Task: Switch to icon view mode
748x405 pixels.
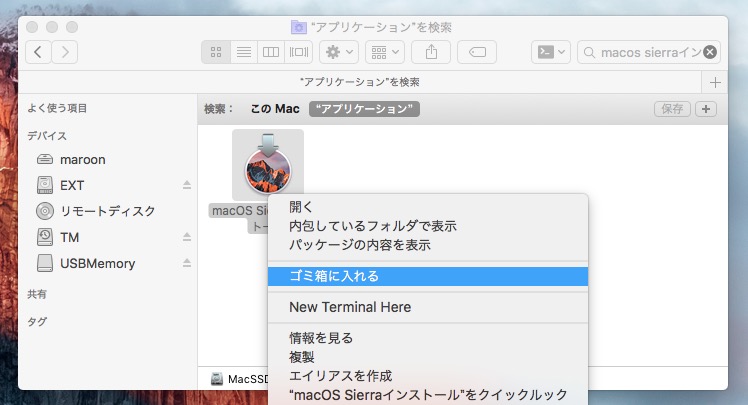Action: 216,51
